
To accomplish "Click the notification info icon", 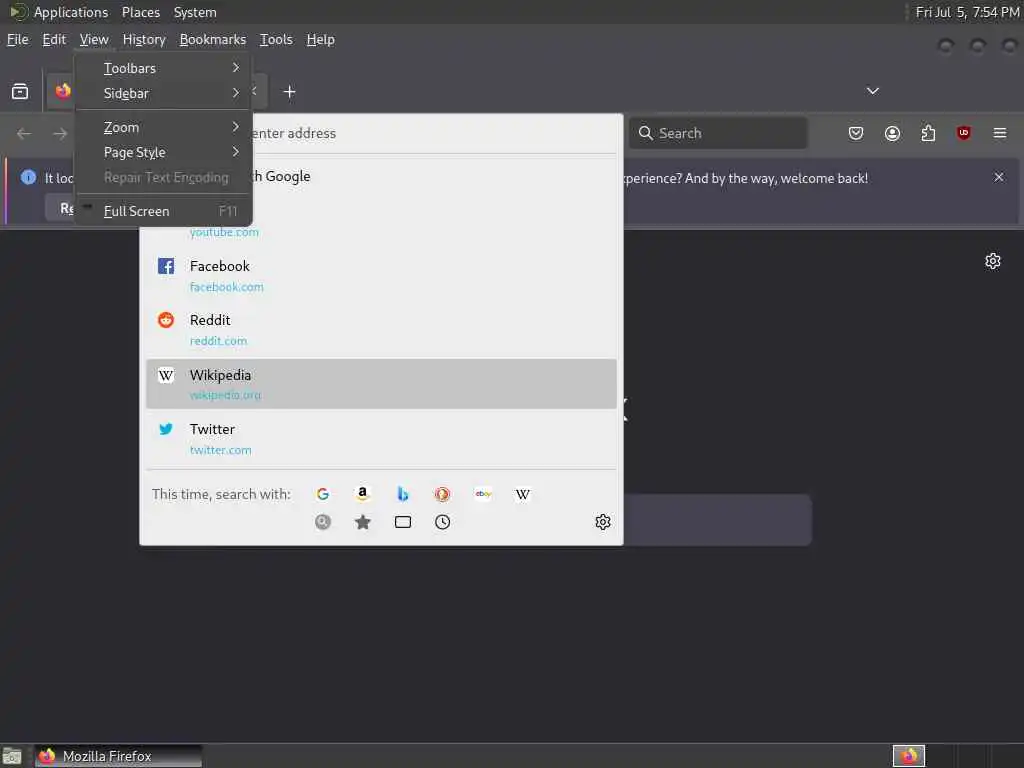I will click(x=28, y=177).
